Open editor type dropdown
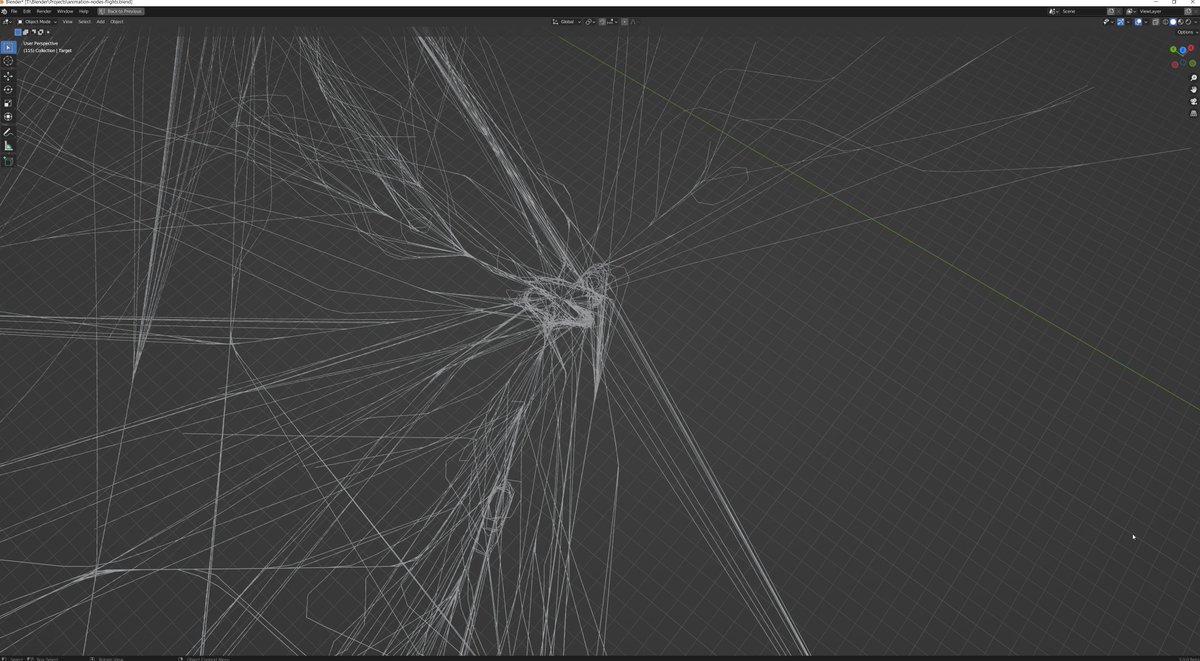This screenshot has width=1200, height=661. [x=7, y=22]
